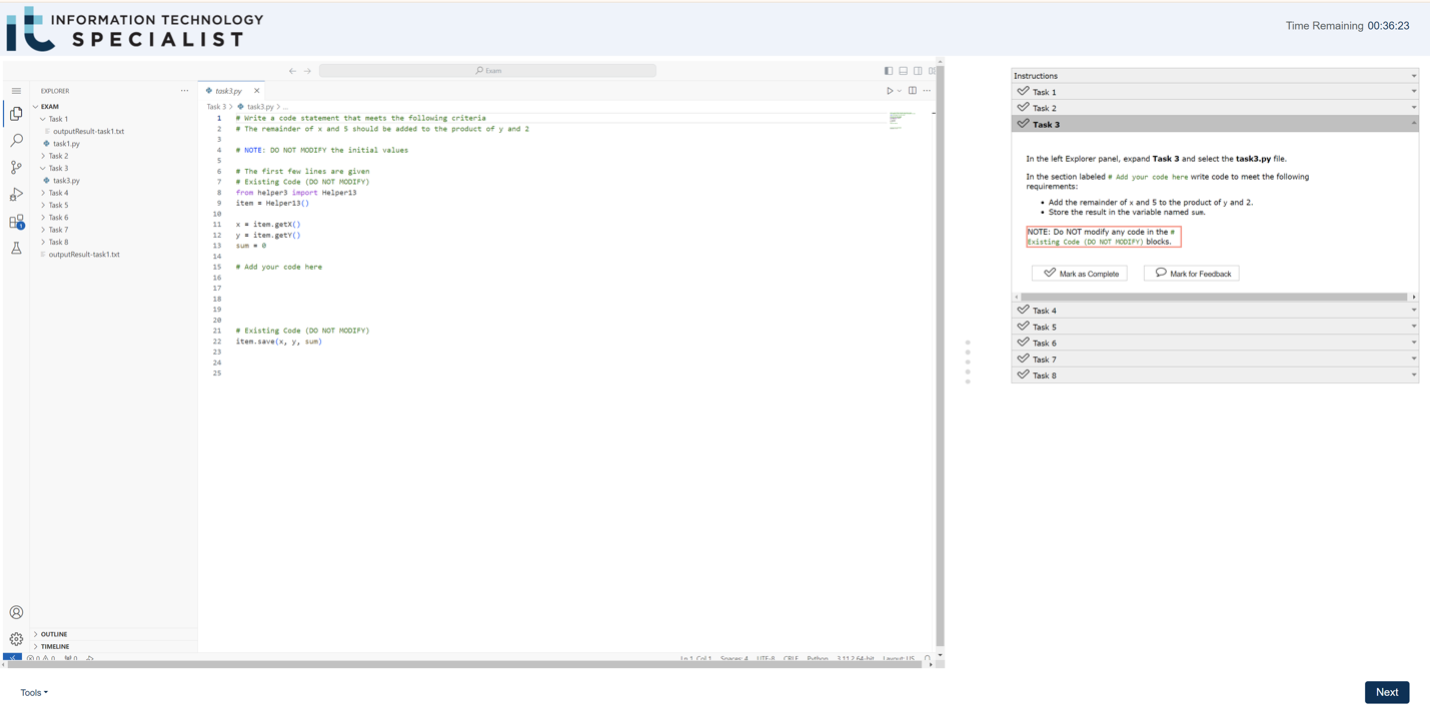Toggle the secondary sidebar visibility
Viewport: 1430px width, 721px height.
tap(918, 70)
